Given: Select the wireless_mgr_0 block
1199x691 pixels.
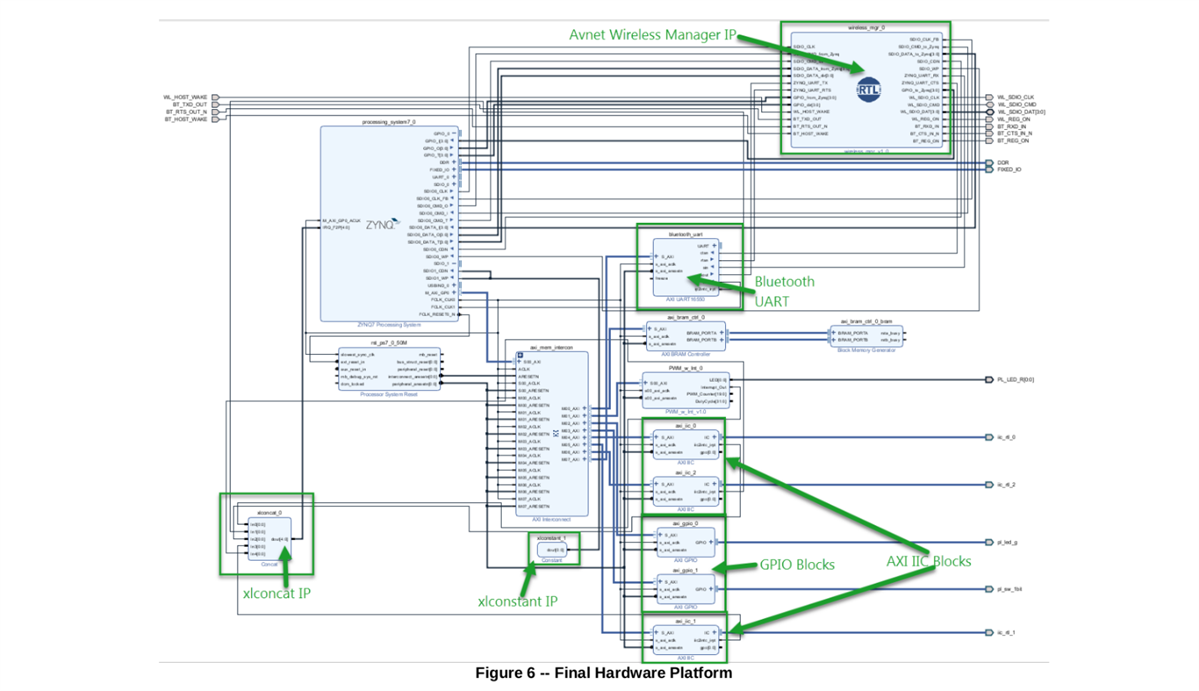Looking at the screenshot, I should [866, 90].
